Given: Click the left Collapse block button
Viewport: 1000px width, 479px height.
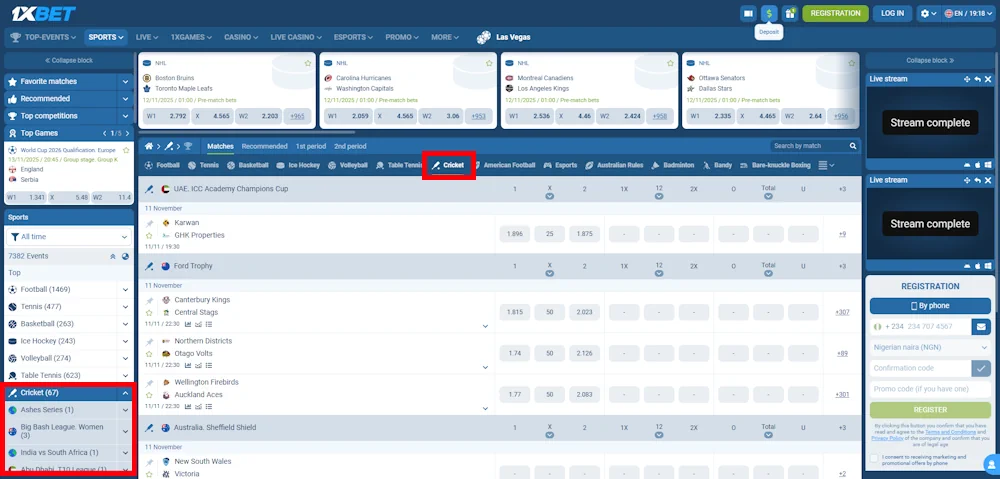Looking at the screenshot, I should click(68, 61).
